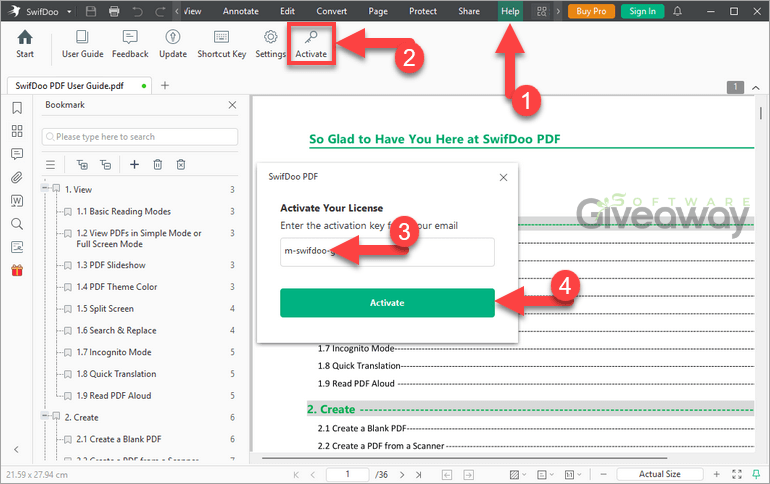
Task: Click the zoom in plus button
Action: pyautogui.click(x=716, y=474)
